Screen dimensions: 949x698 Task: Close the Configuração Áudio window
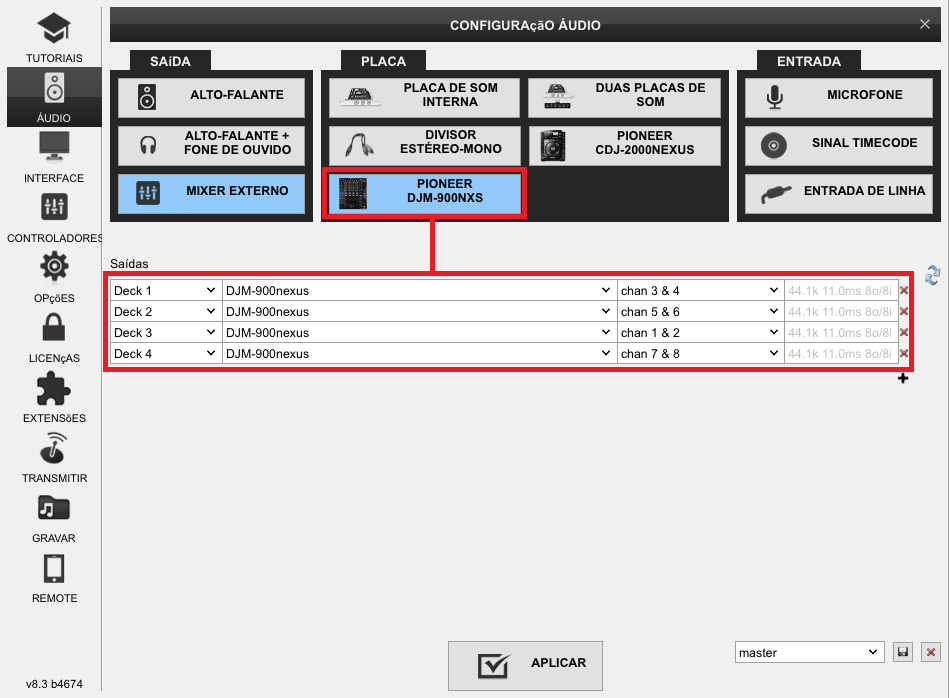(x=924, y=24)
